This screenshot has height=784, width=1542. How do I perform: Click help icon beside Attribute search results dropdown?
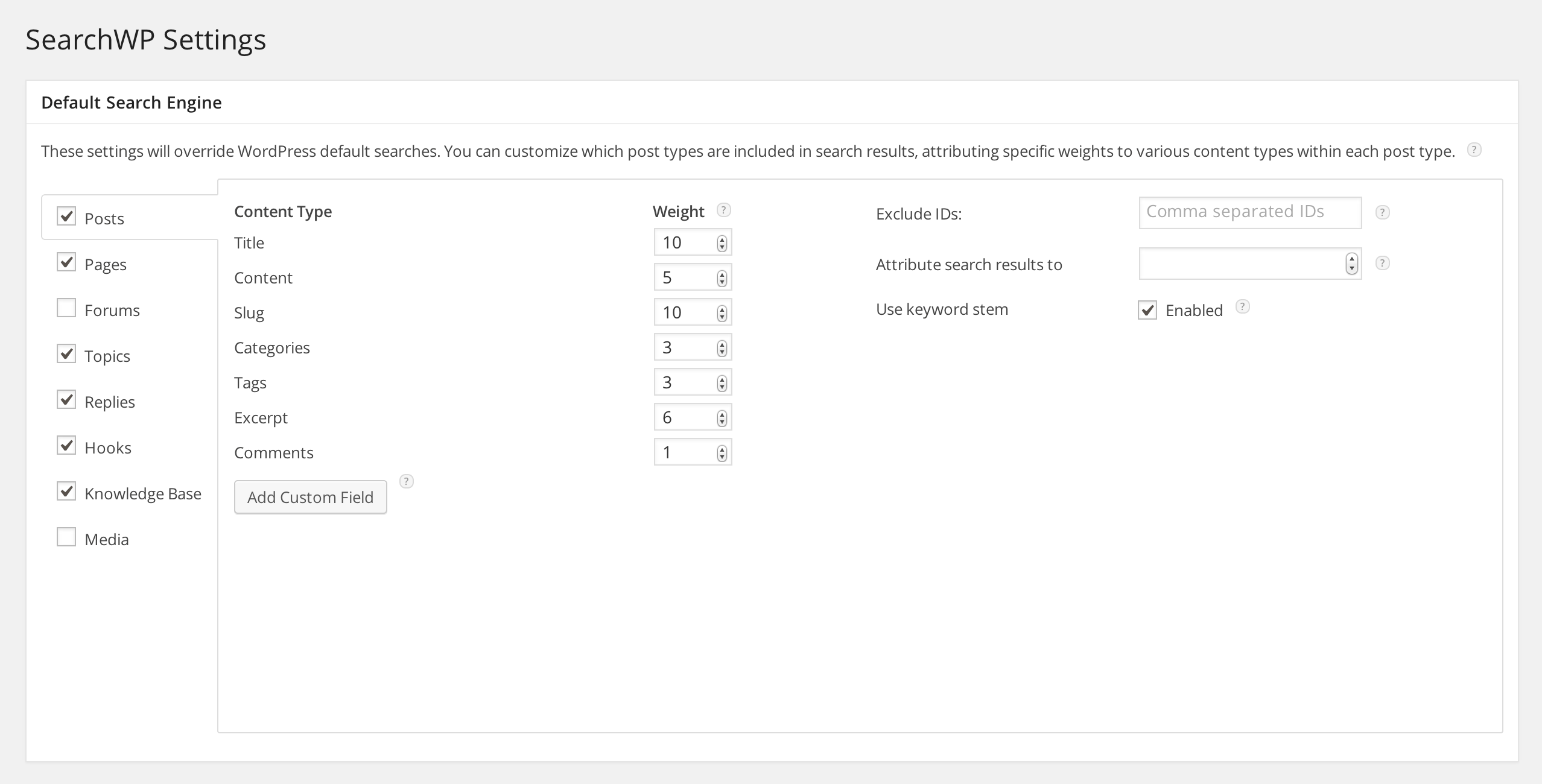click(1382, 263)
